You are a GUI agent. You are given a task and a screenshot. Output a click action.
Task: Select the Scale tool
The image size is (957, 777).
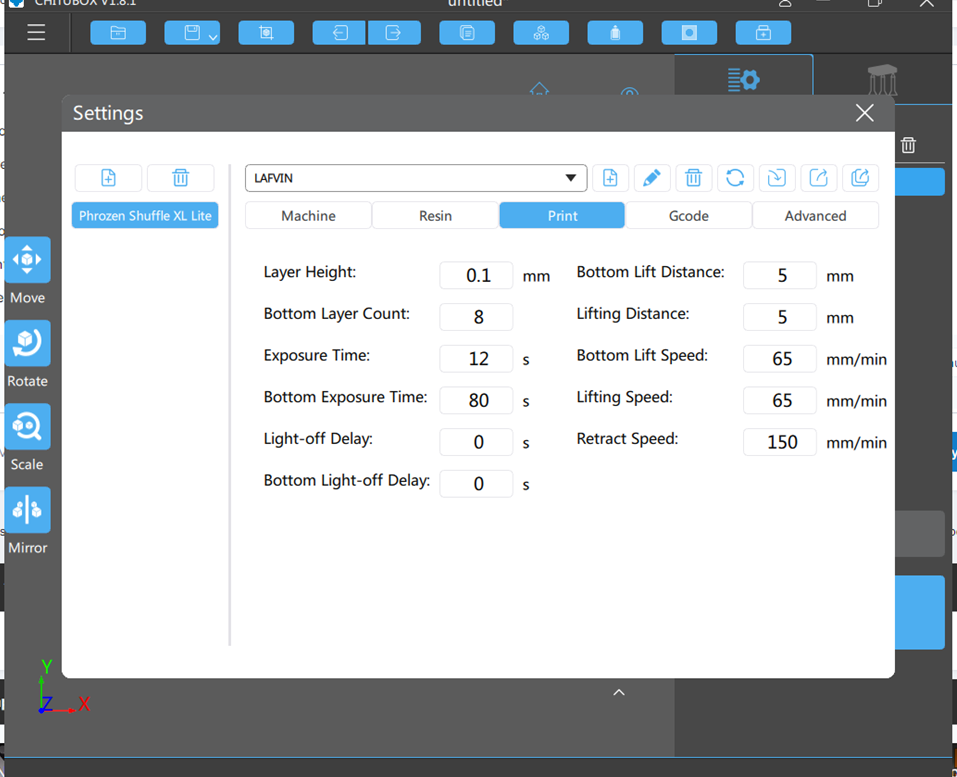[27, 438]
